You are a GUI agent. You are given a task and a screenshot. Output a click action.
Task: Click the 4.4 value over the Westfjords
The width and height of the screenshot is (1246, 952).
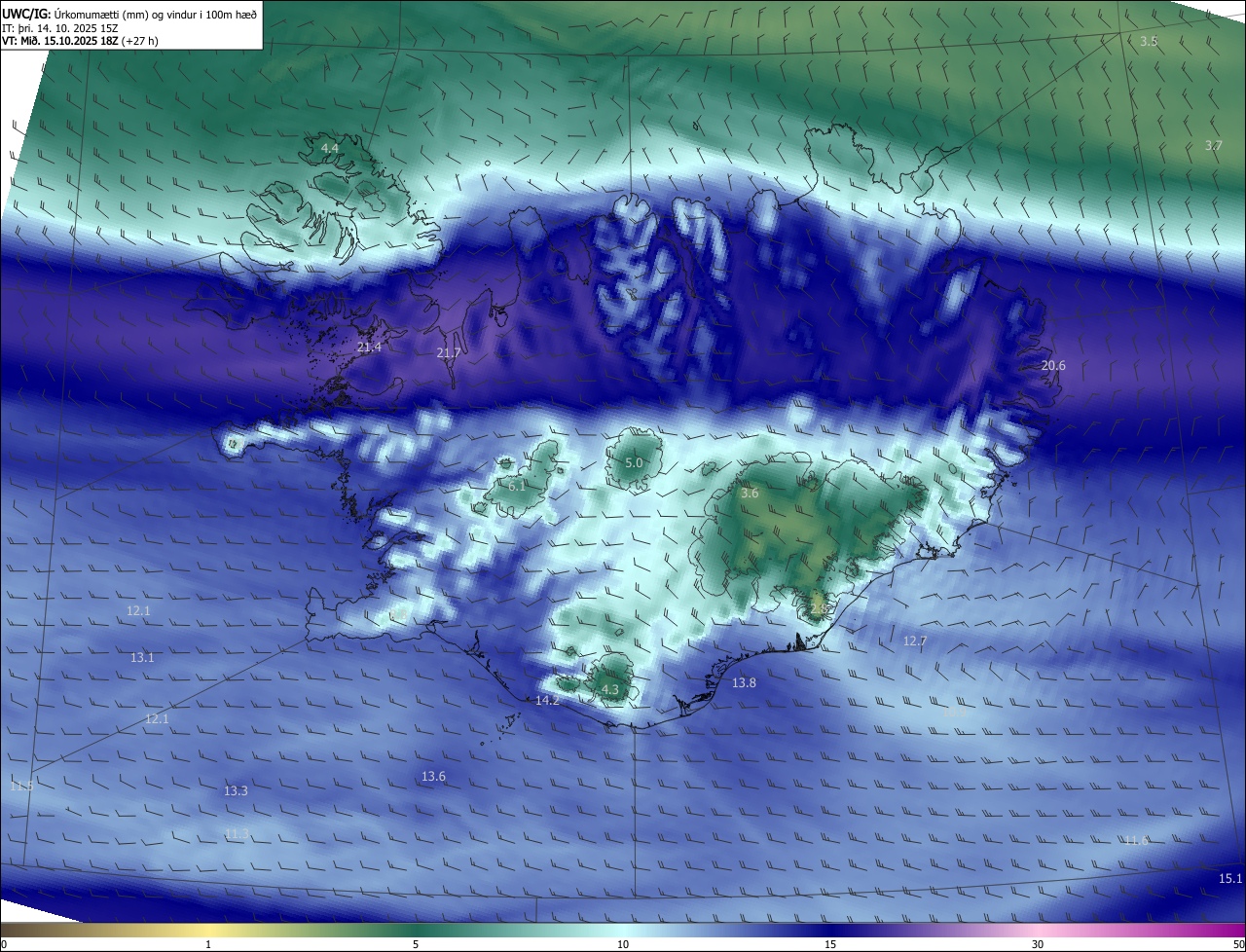coord(330,148)
